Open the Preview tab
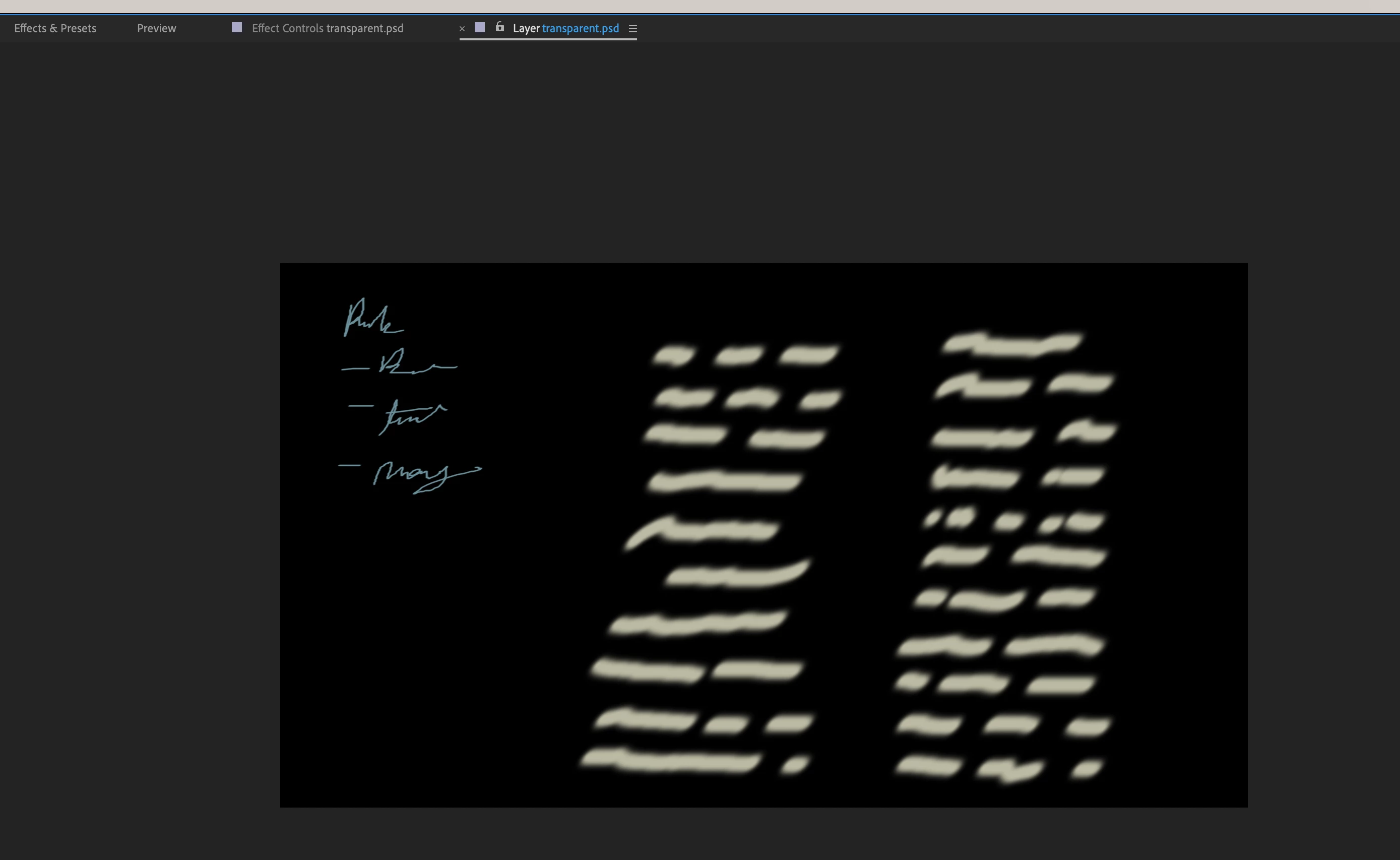Image resolution: width=1400 pixels, height=860 pixels. tap(156, 28)
